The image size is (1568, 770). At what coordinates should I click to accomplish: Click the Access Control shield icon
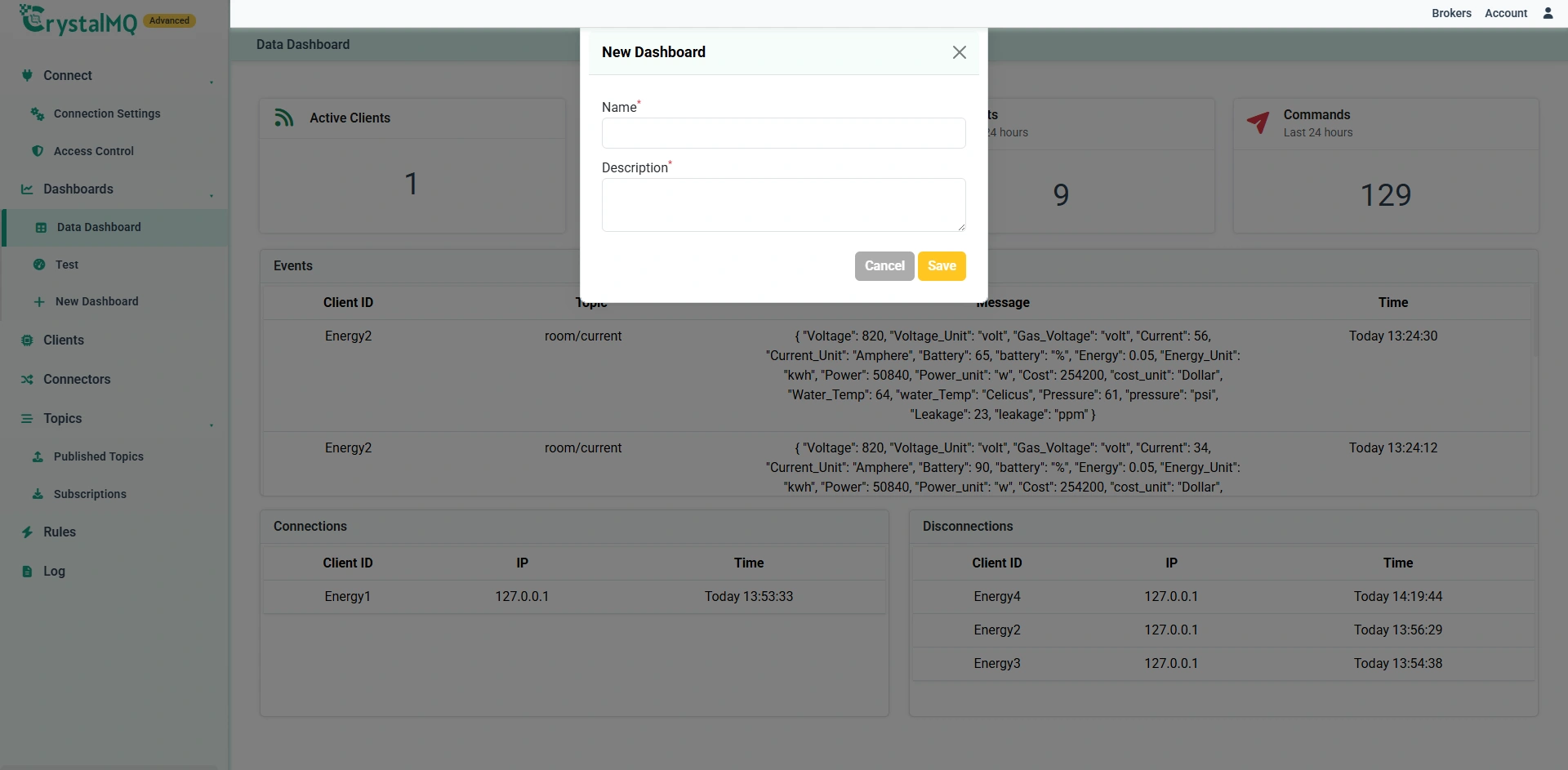click(x=38, y=151)
